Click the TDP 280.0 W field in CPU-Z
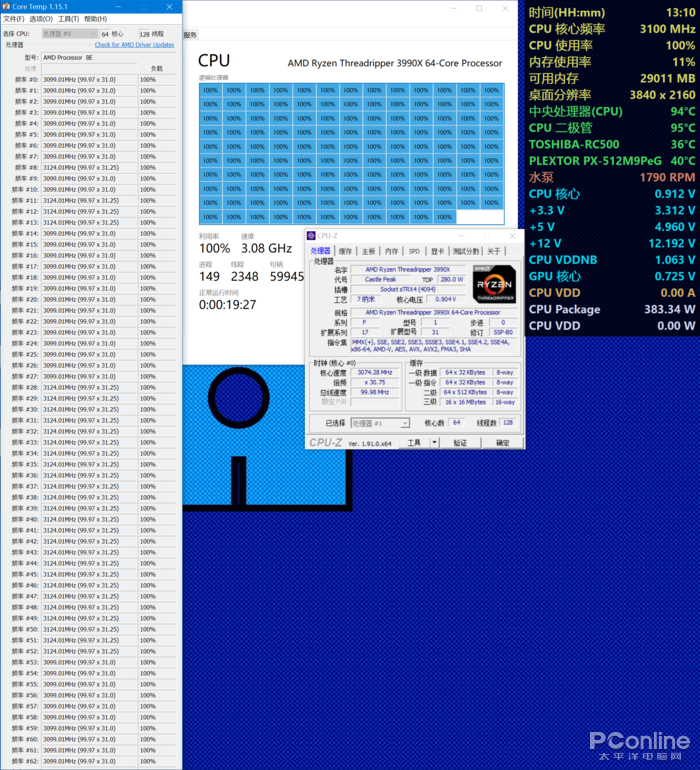 [x=452, y=279]
